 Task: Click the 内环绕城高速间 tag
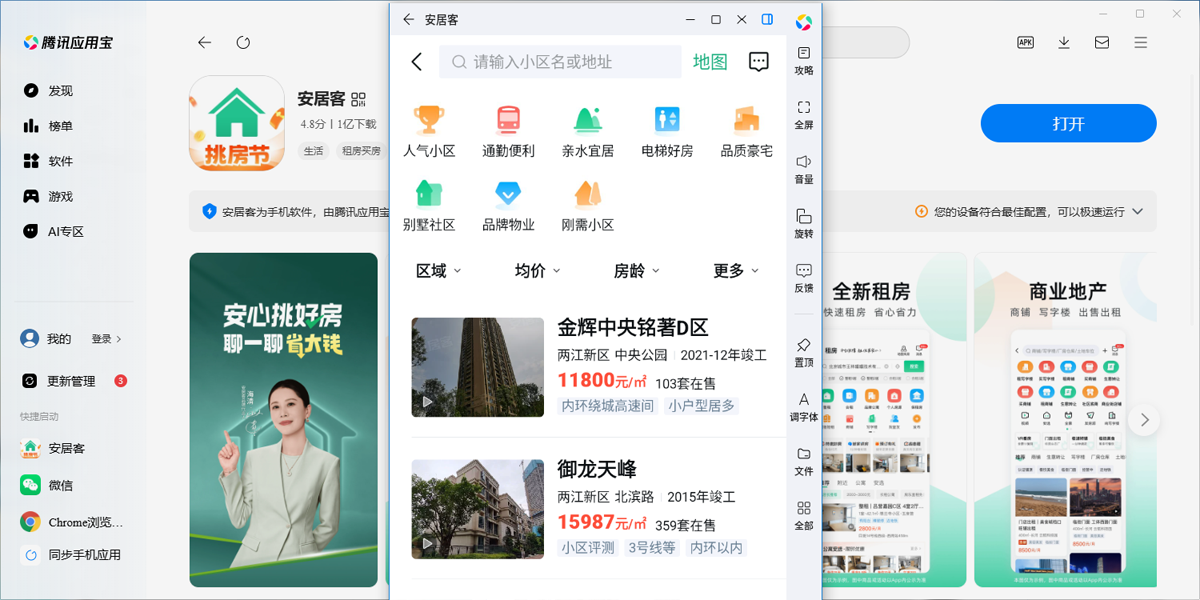[607, 405]
